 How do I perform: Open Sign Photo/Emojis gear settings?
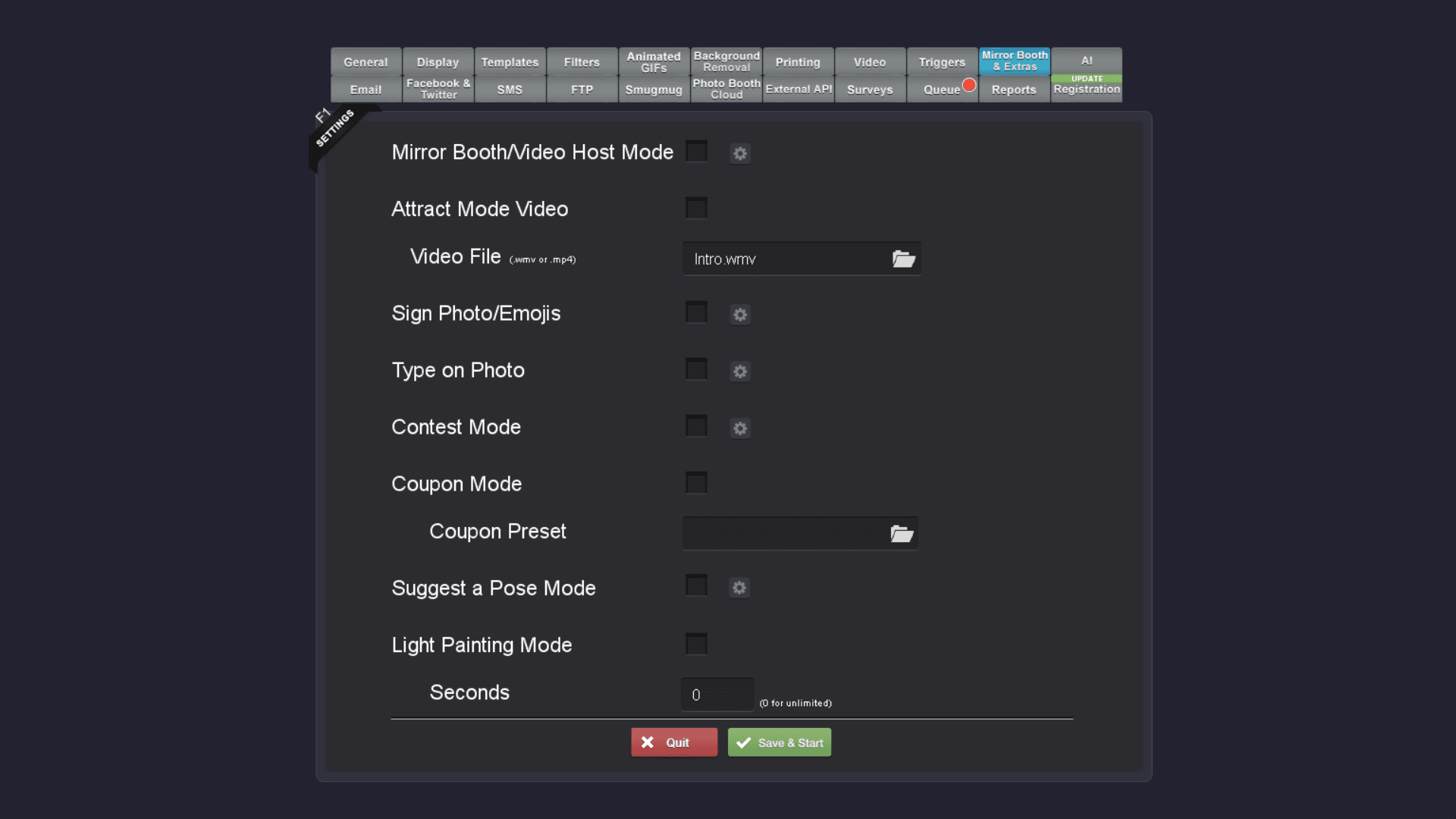(740, 315)
